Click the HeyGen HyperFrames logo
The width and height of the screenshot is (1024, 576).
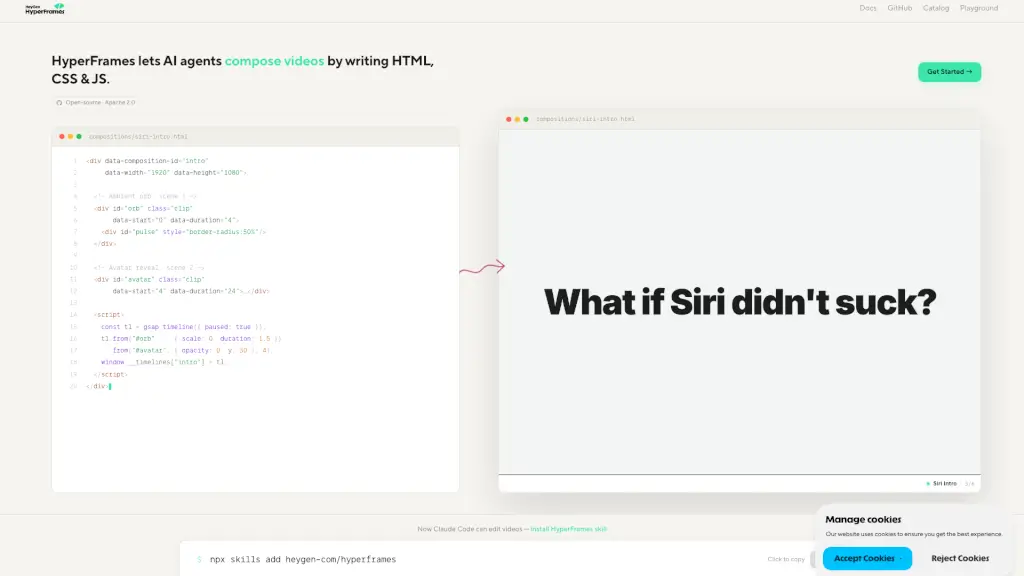click(x=45, y=8)
